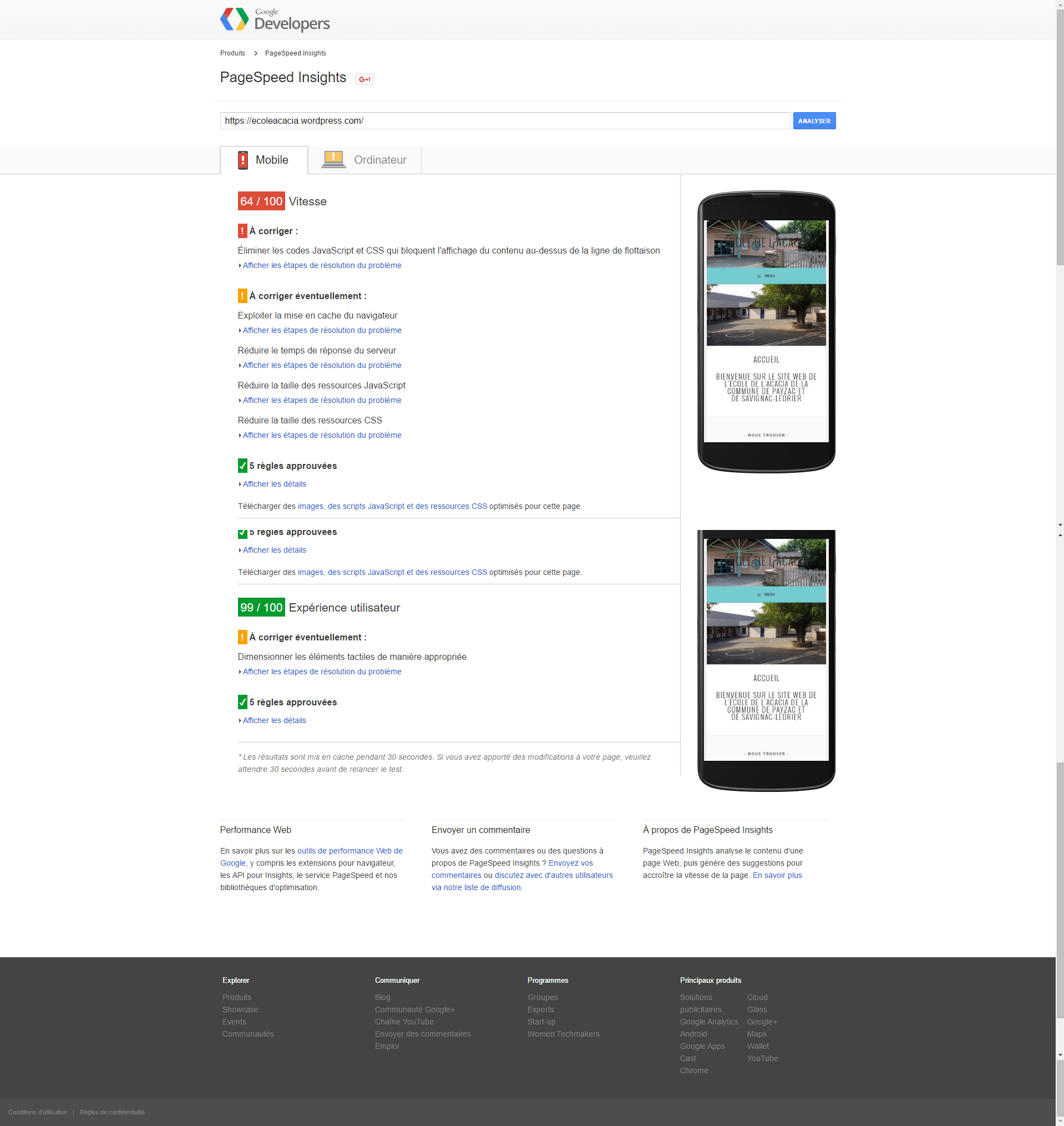1064x1126 pixels.
Task: Expand fix steps for CSS resource size
Action: 322,435
